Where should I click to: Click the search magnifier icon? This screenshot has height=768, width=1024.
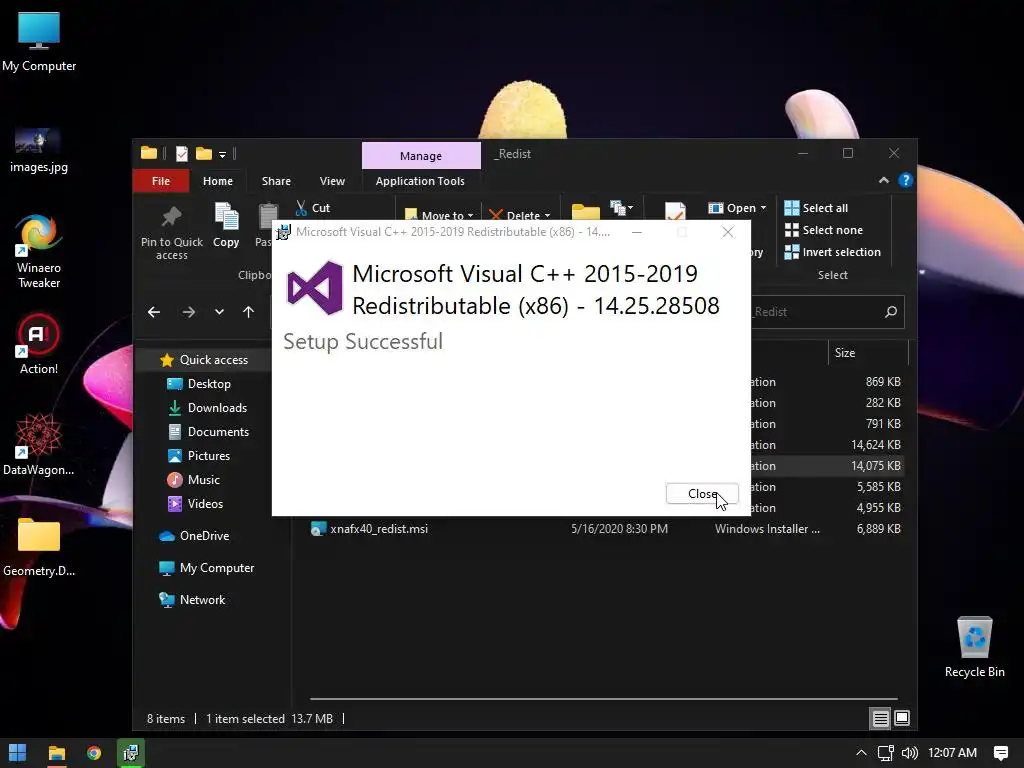point(891,312)
